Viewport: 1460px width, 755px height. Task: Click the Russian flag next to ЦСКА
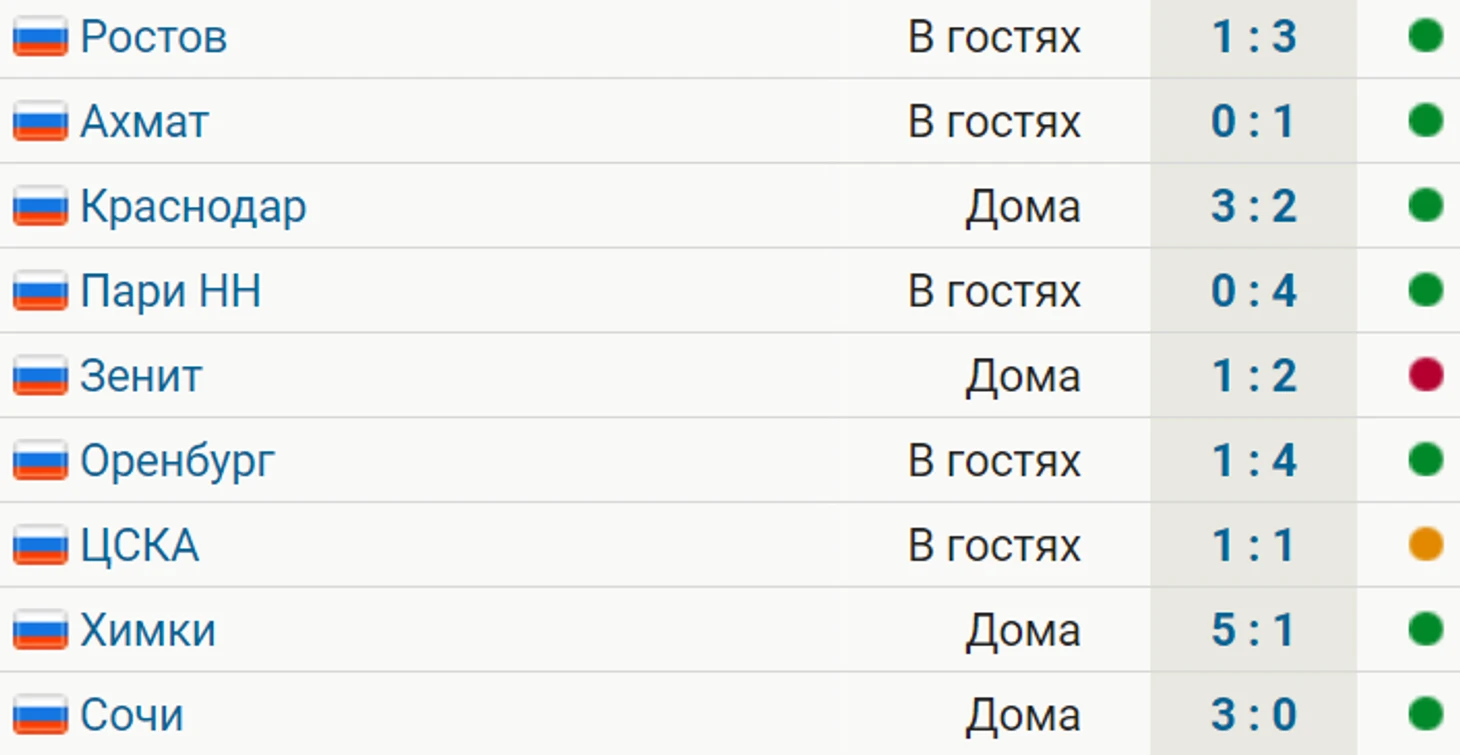coord(40,546)
